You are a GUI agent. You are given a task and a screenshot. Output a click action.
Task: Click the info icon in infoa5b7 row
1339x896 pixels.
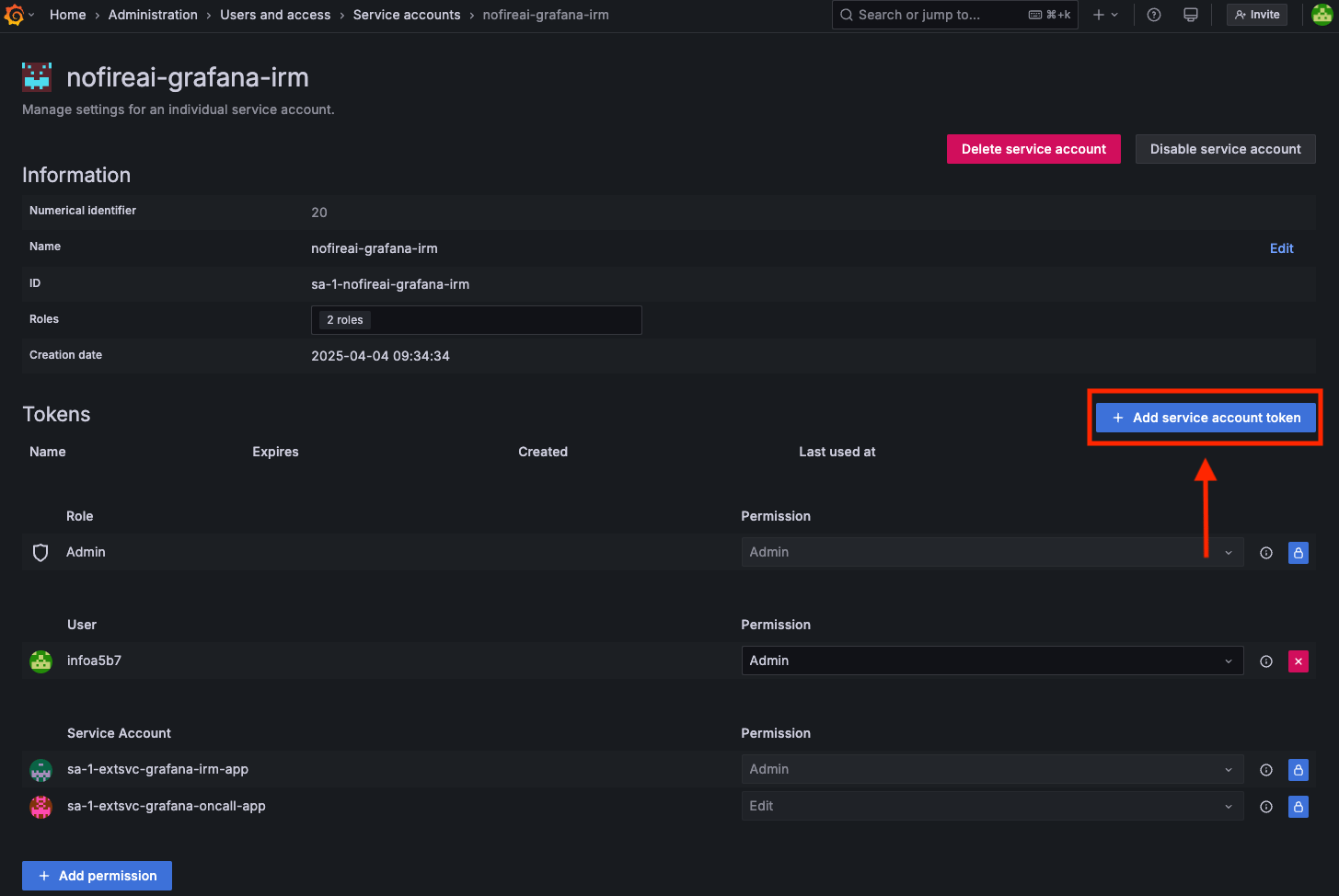1266,661
